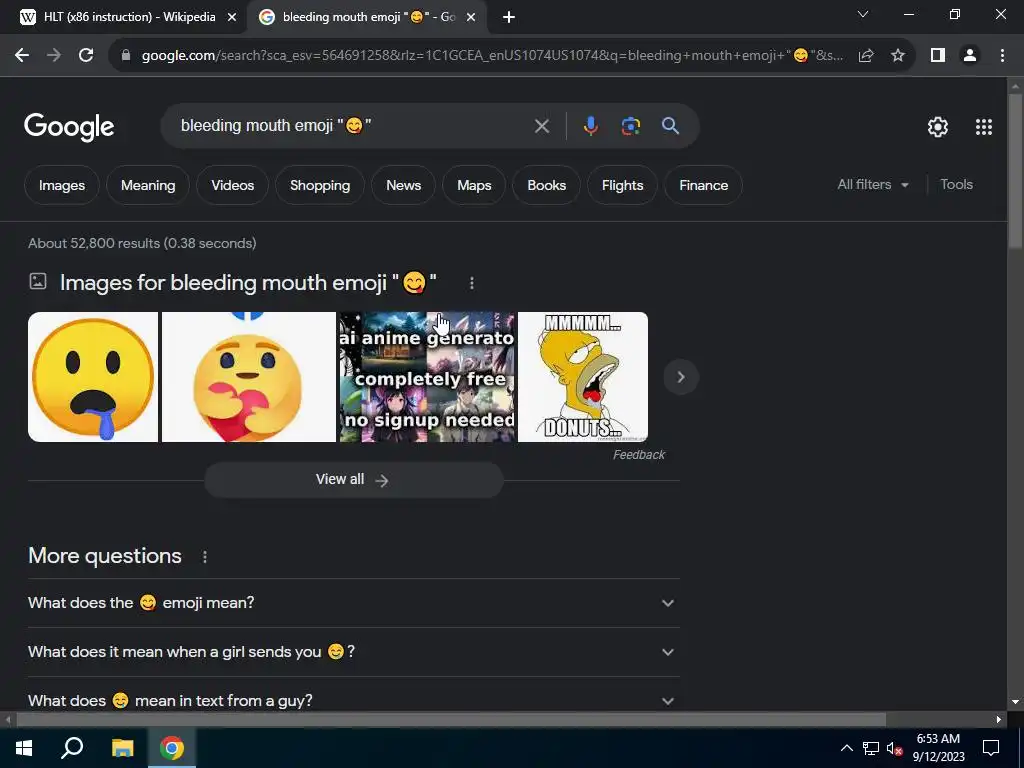Open ai anime generator thumbnail
This screenshot has height=768, width=1024.
pos(427,377)
